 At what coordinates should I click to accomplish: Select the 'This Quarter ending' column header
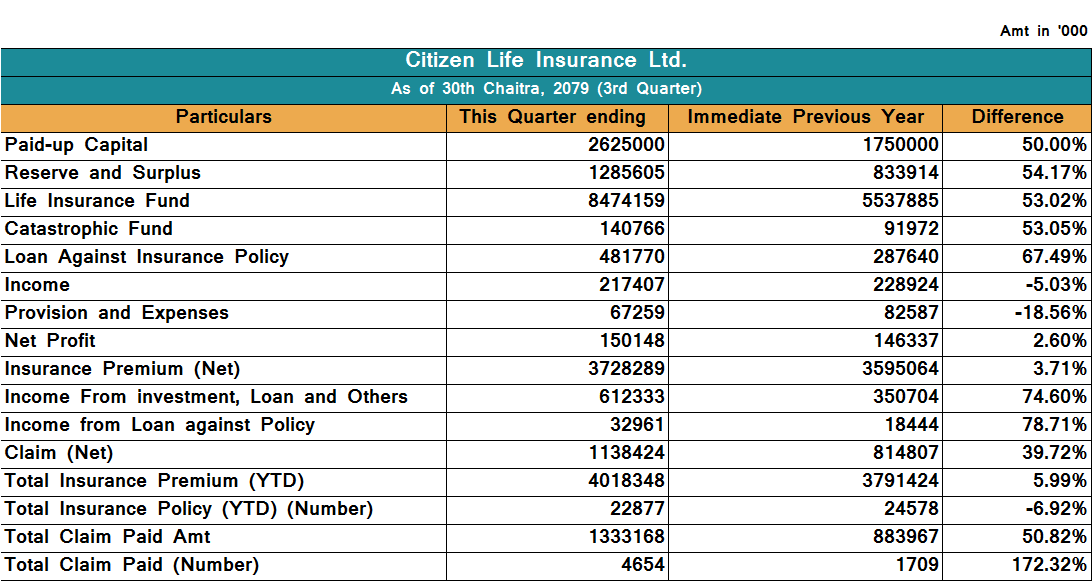tap(553, 117)
